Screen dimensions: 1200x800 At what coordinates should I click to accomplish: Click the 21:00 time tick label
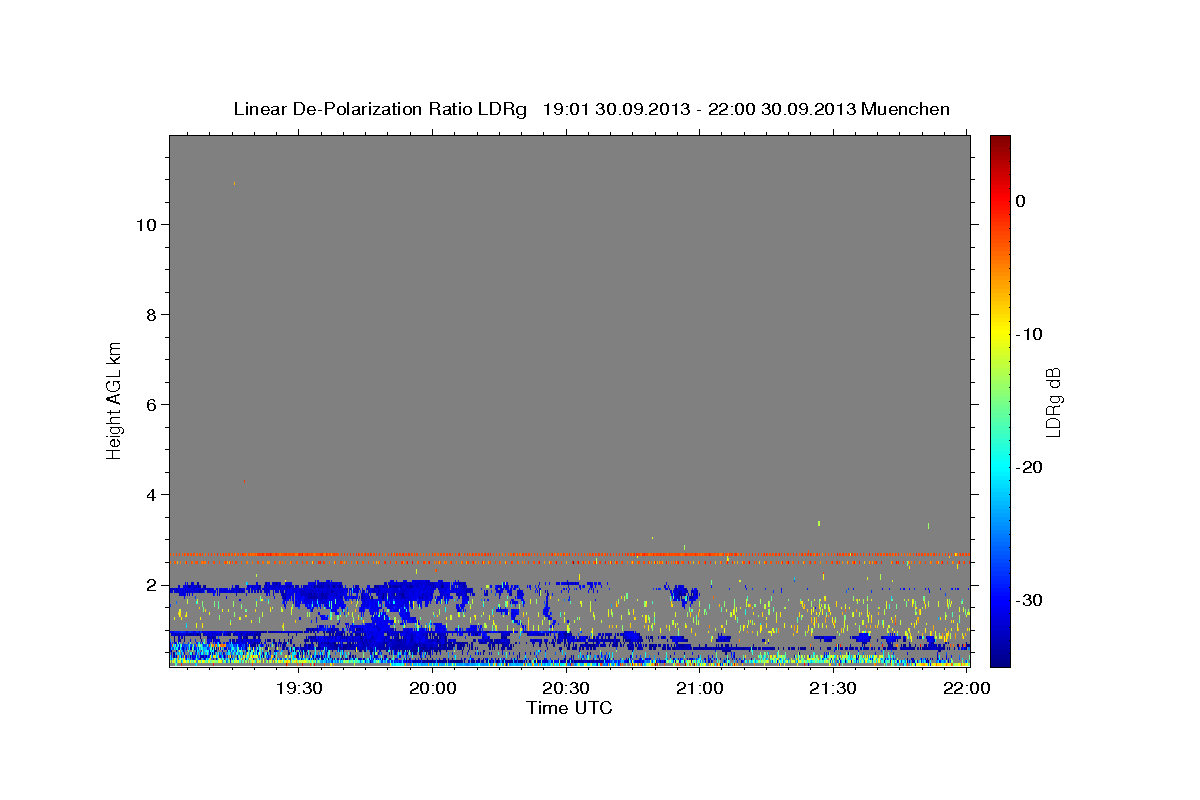coord(700,689)
